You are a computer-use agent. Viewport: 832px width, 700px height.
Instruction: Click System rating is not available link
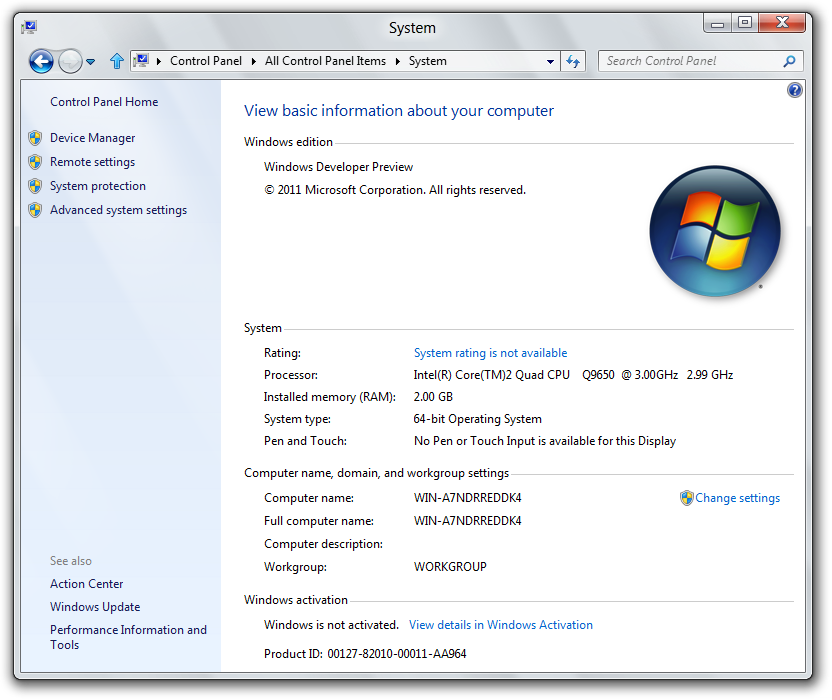[490, 353]
